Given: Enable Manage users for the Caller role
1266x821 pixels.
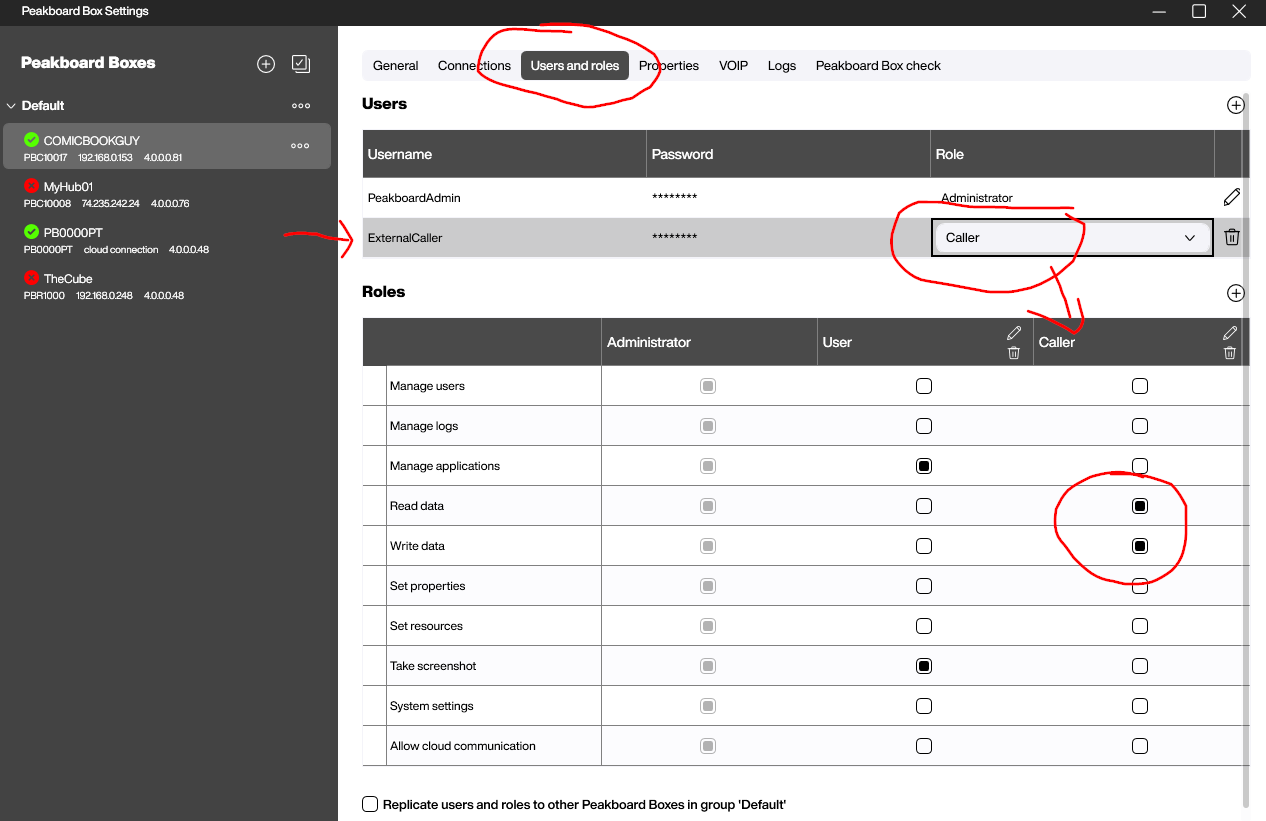Looking at the screenshot, I should tap(1140, 385).
